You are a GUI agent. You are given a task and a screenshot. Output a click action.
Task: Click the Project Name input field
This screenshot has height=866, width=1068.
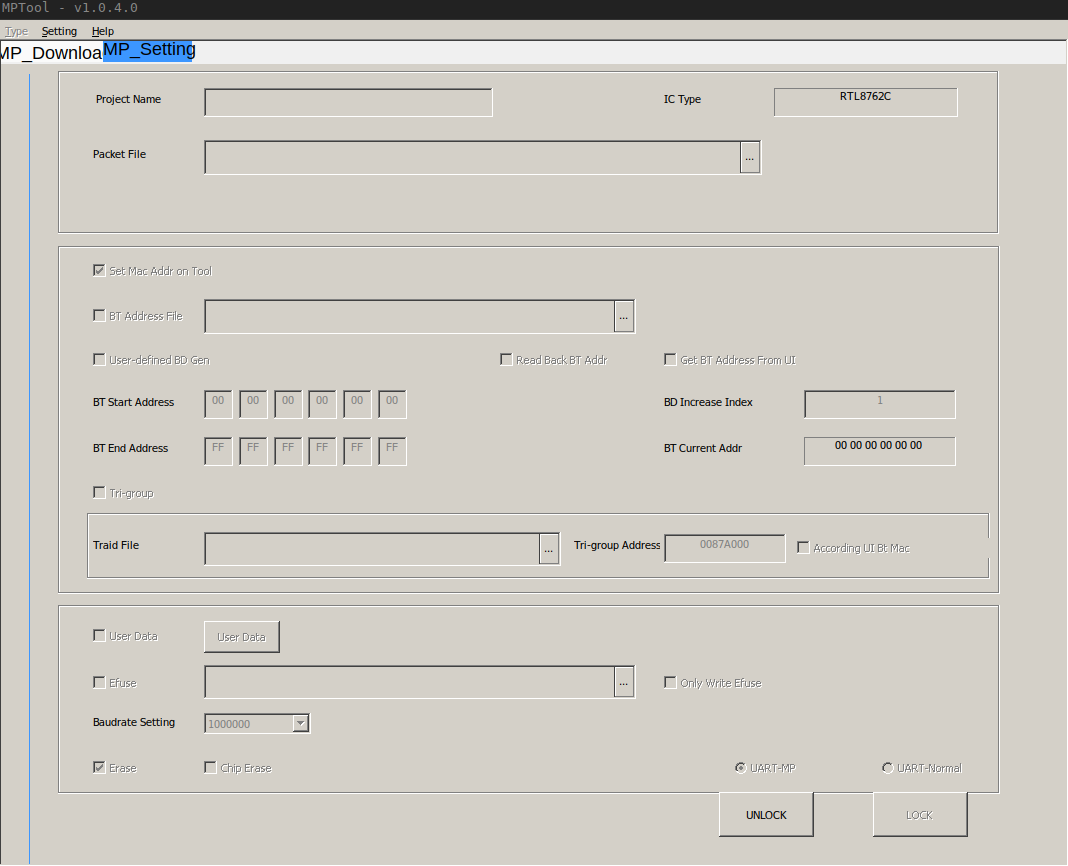[x=348, y=102]
